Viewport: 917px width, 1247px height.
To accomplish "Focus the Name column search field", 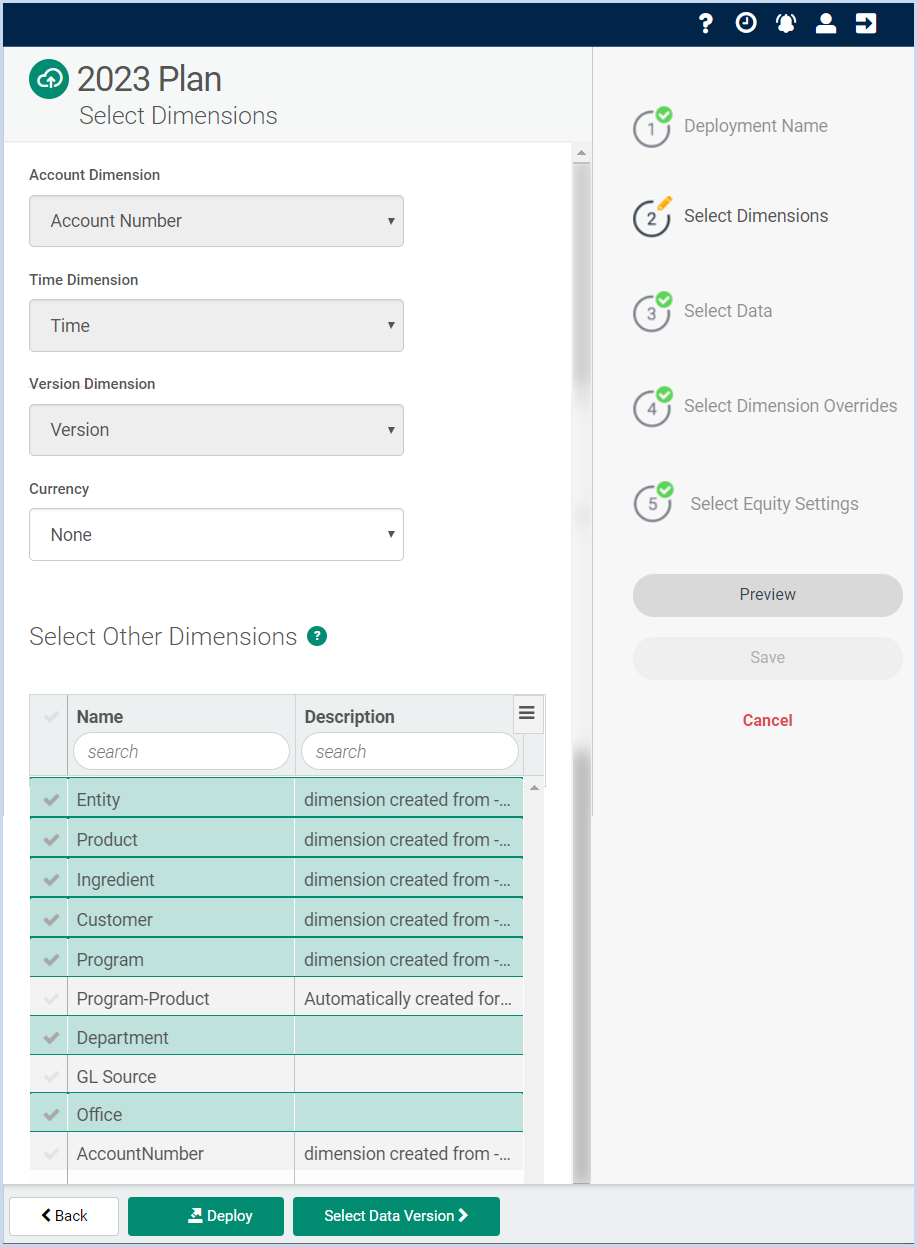I will tap(181, 752).
